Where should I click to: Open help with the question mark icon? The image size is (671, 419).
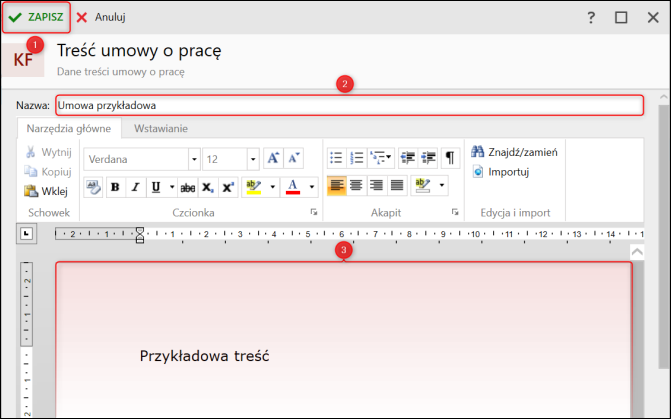point(591,18)
